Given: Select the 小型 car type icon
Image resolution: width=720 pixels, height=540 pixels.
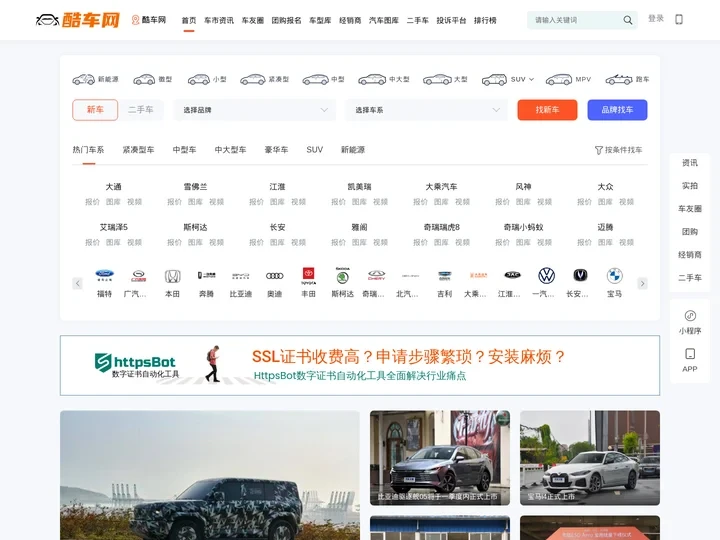Looking at the screenshot, I should pos(199,79).
